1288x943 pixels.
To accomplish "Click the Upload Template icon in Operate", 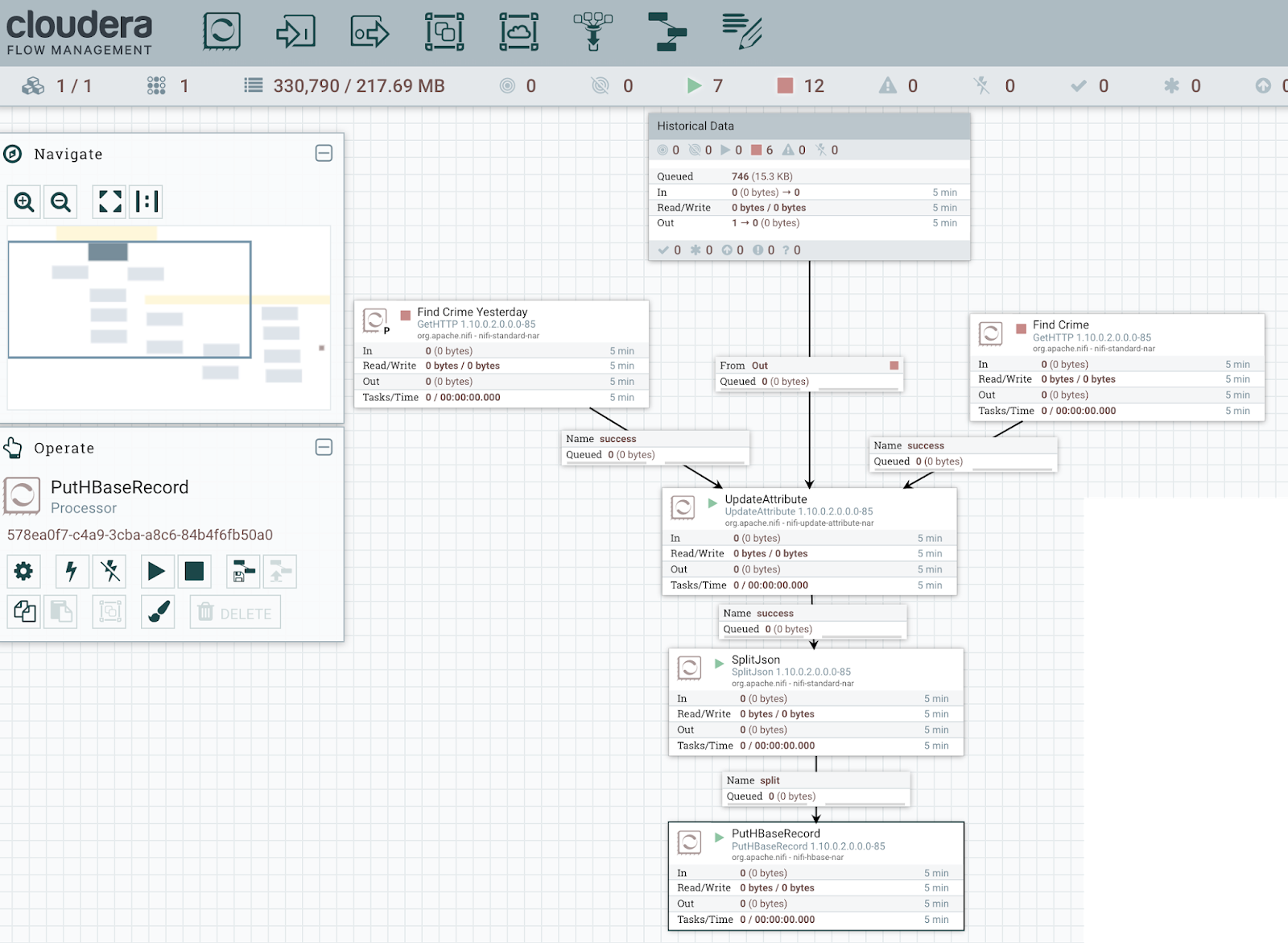I will [280, 571].
